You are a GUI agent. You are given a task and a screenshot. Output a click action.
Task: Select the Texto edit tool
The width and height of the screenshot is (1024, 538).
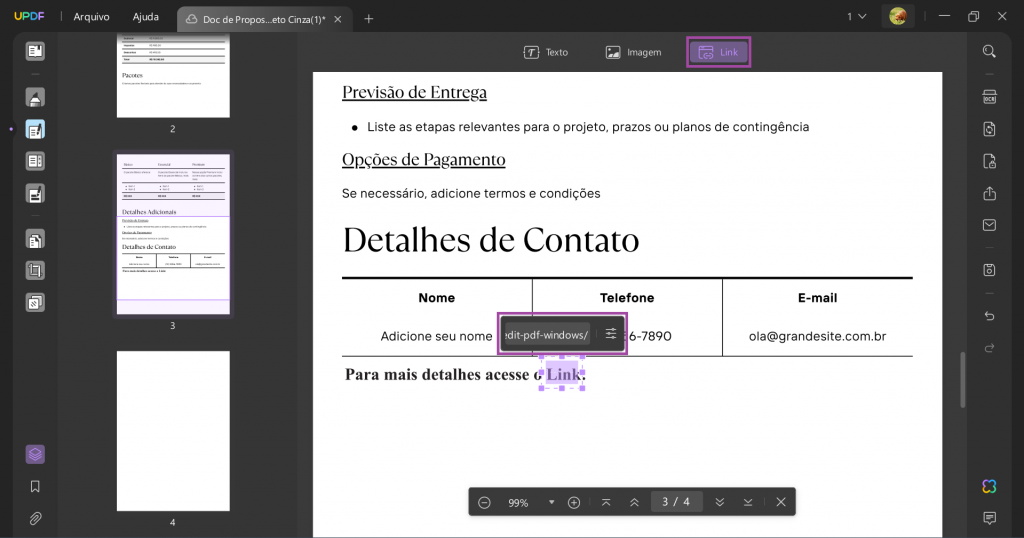click(x=546, y=52)
